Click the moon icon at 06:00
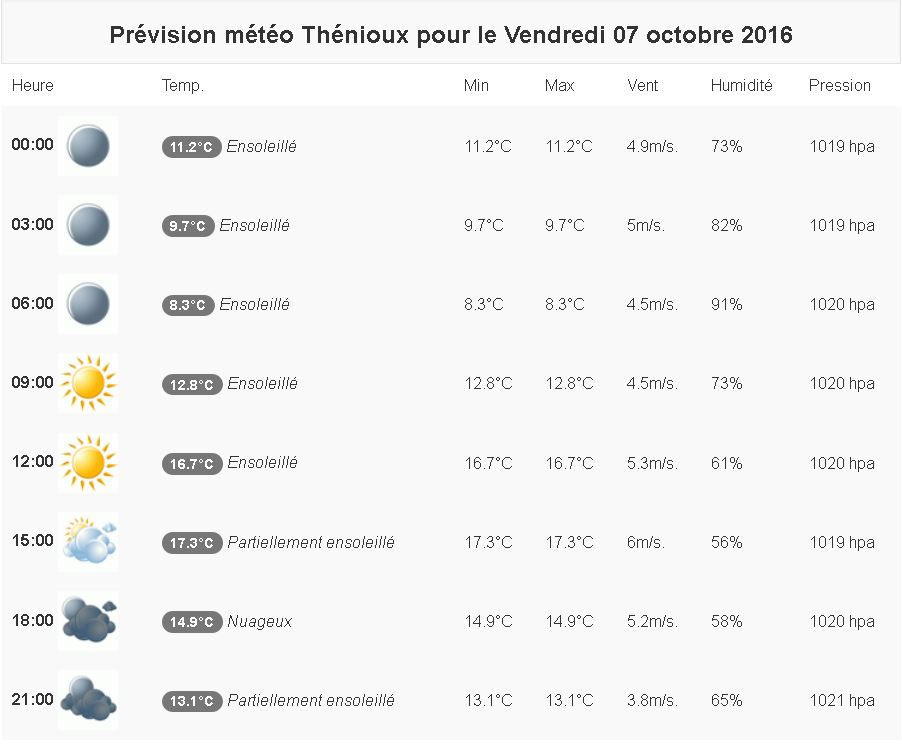This screenshot has height=745, width=902. click(x=88, y=304)
